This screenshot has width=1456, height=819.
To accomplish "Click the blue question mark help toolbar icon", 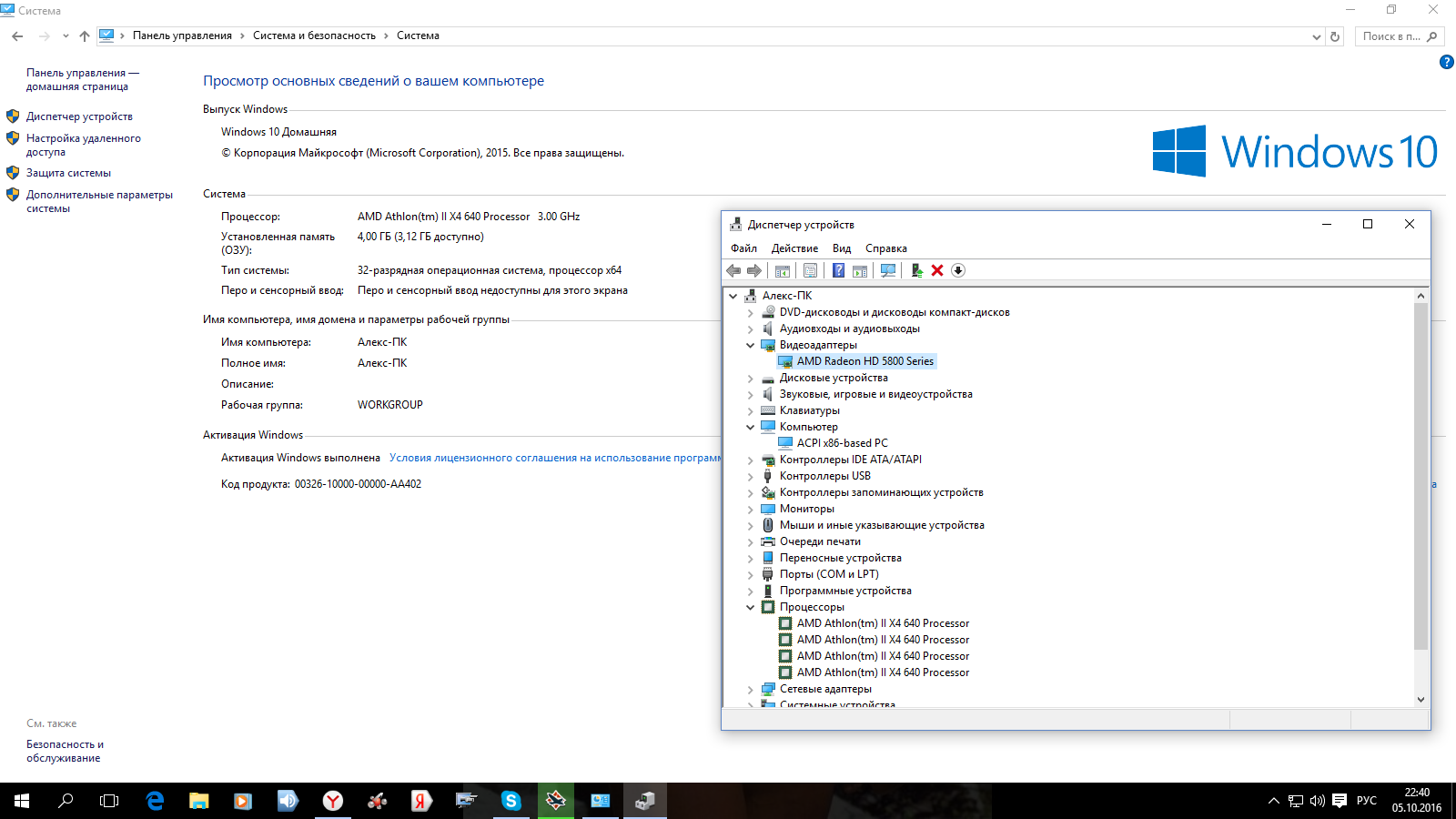I will pos(838,270).
